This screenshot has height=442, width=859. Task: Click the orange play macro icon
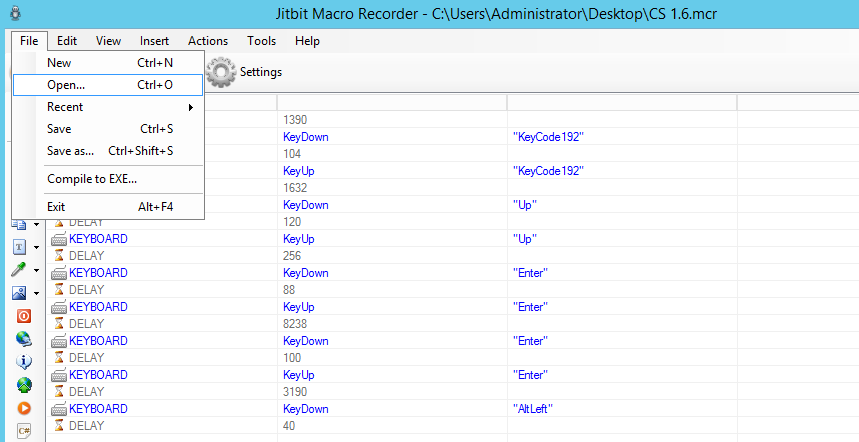tap(24, 408)
